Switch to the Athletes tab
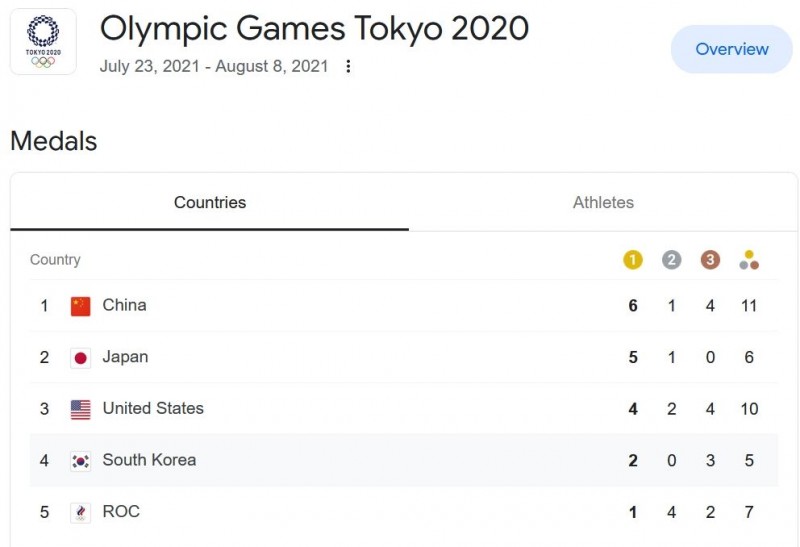This screenshot has width=800, height=547. (x=603, y=203)
